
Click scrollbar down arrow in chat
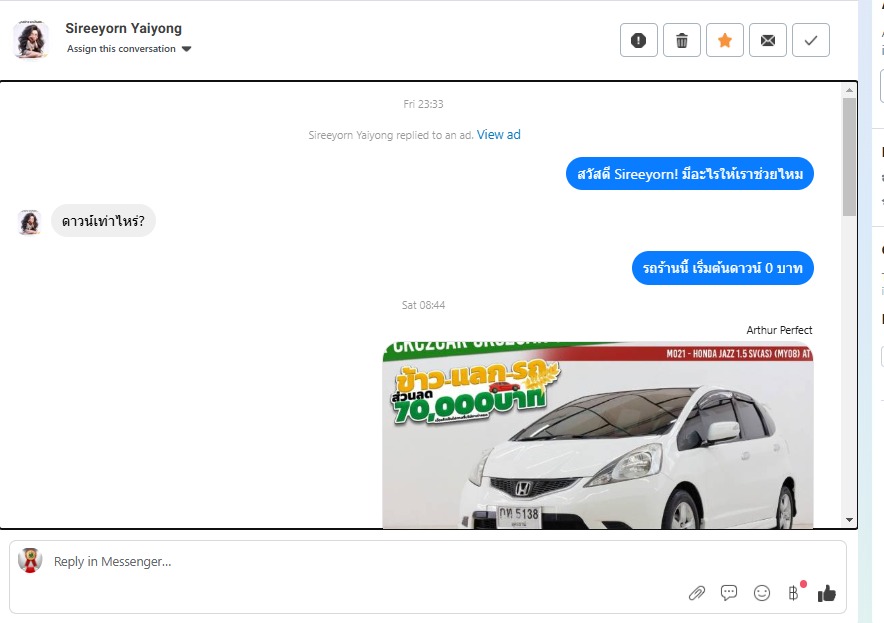(x=849, y=520)
